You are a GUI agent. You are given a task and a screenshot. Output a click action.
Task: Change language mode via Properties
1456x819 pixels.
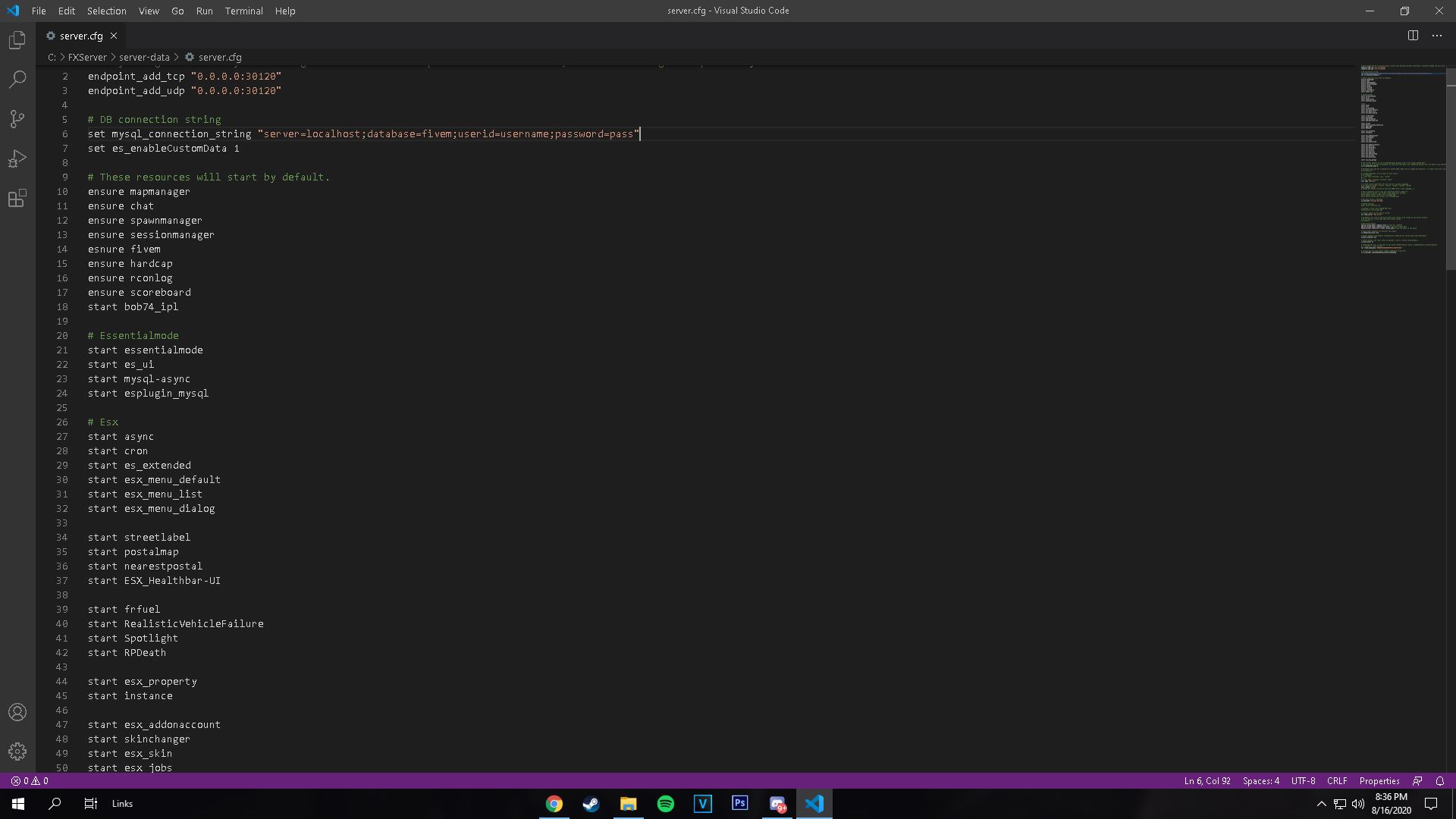pos(1379,780)
